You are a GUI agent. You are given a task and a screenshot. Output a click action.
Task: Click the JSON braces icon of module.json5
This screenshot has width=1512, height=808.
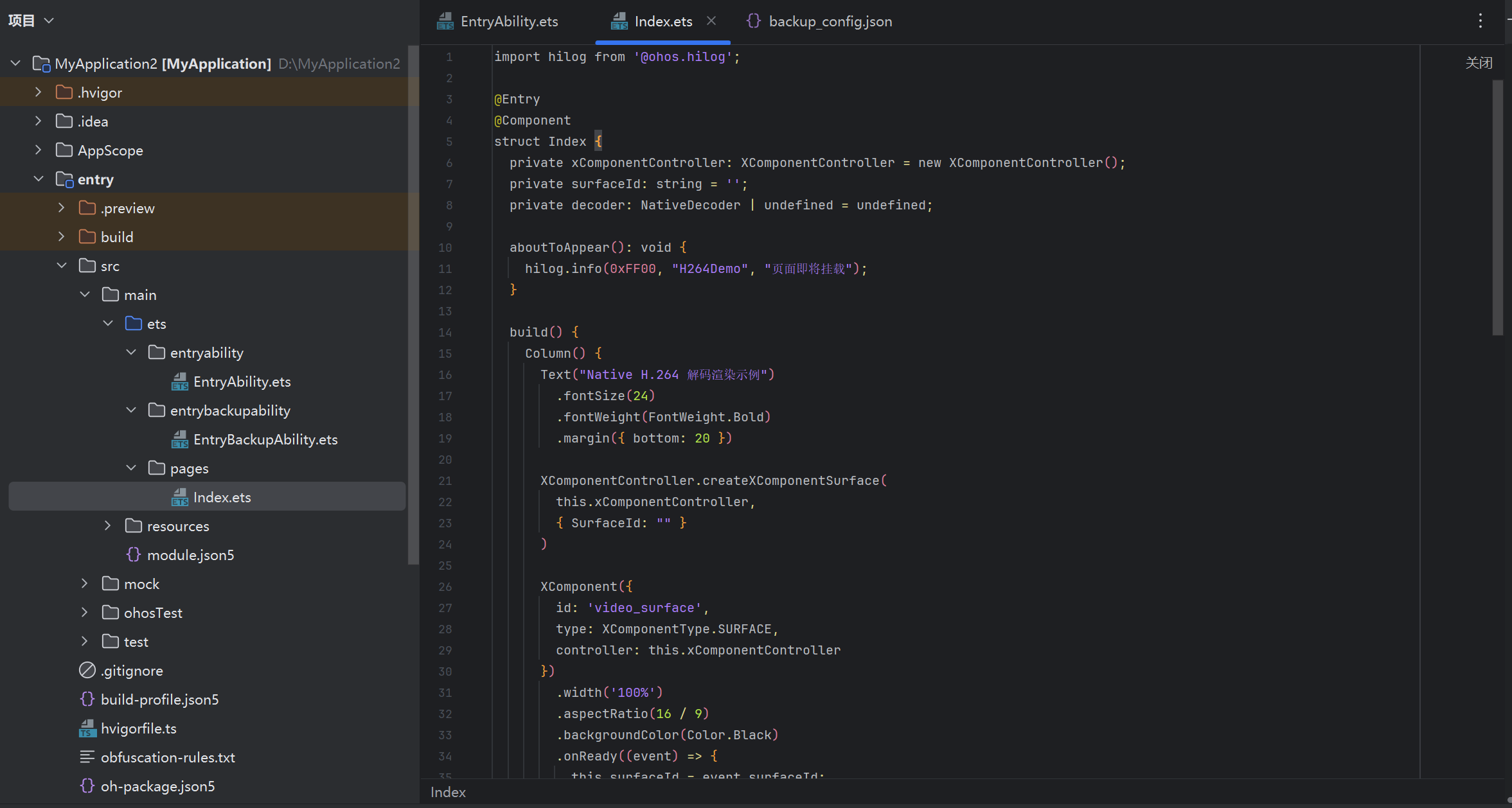pyautogui.click(x=134, y=555)
